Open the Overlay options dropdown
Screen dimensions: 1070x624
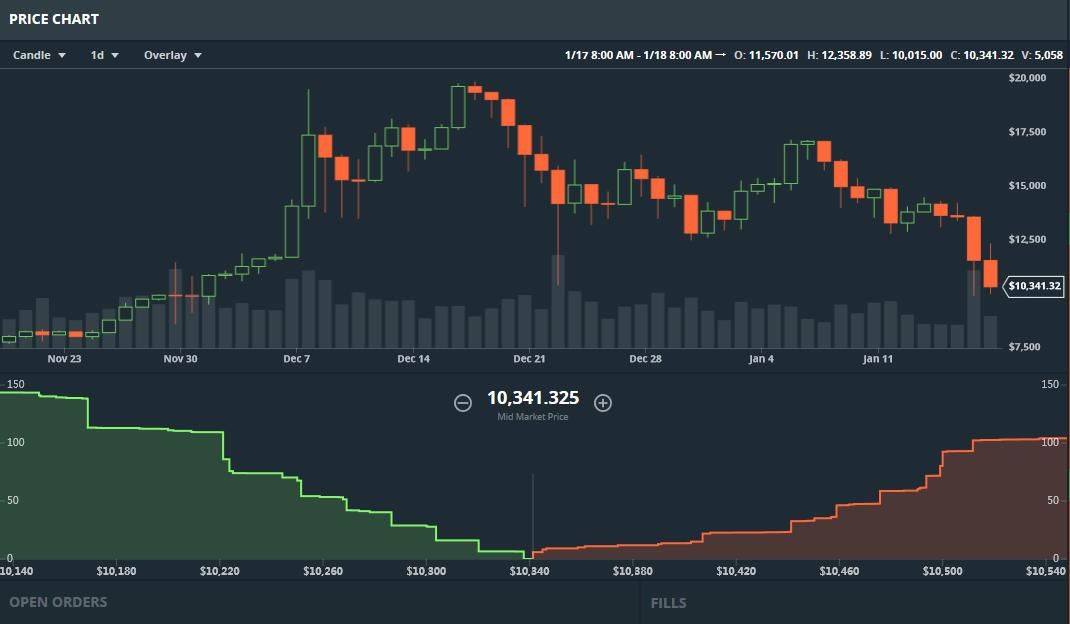172,55
